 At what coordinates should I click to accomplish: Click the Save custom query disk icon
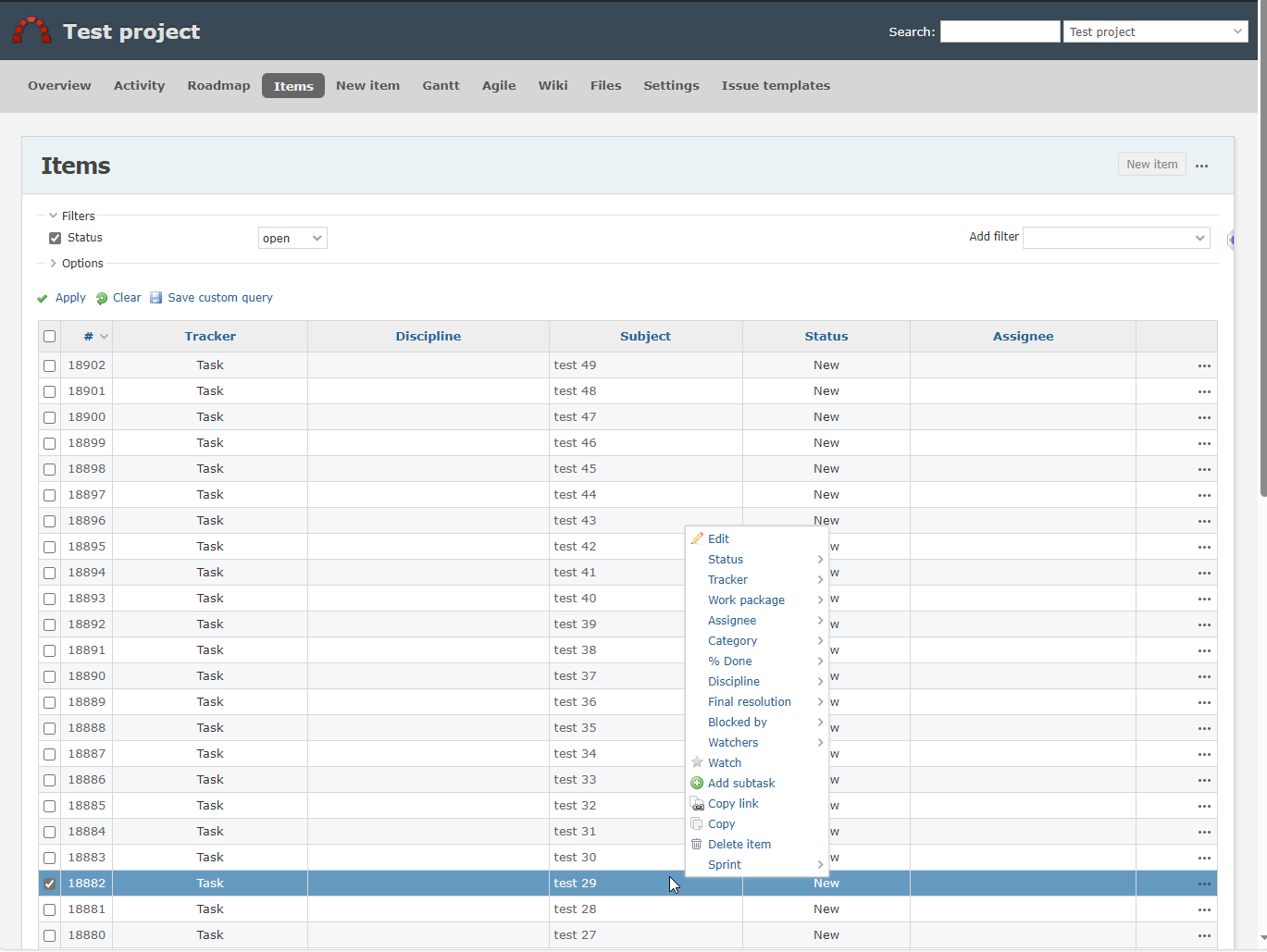(x=156, y=298)
